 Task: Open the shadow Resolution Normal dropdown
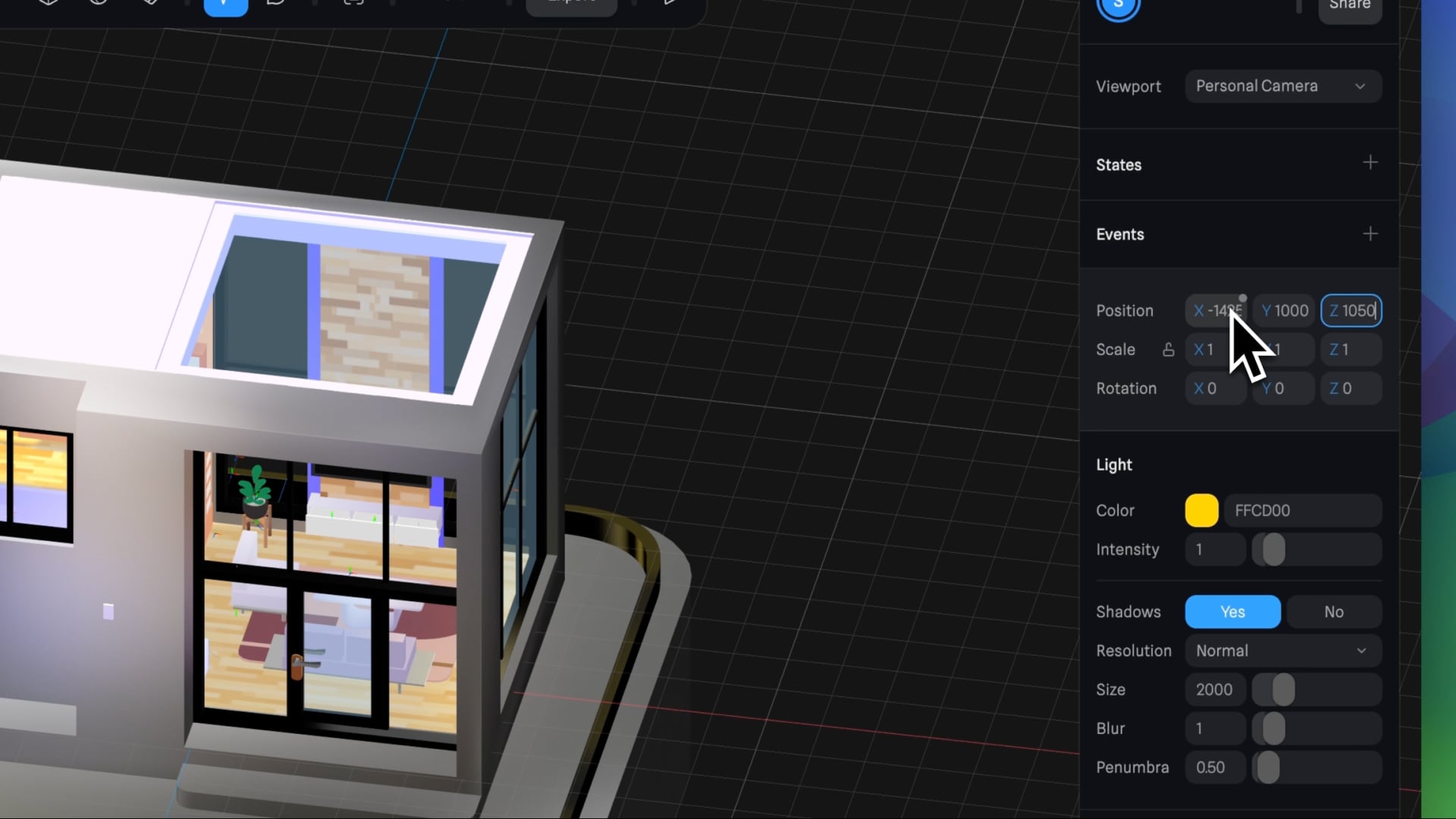(x=1282, y=651)
